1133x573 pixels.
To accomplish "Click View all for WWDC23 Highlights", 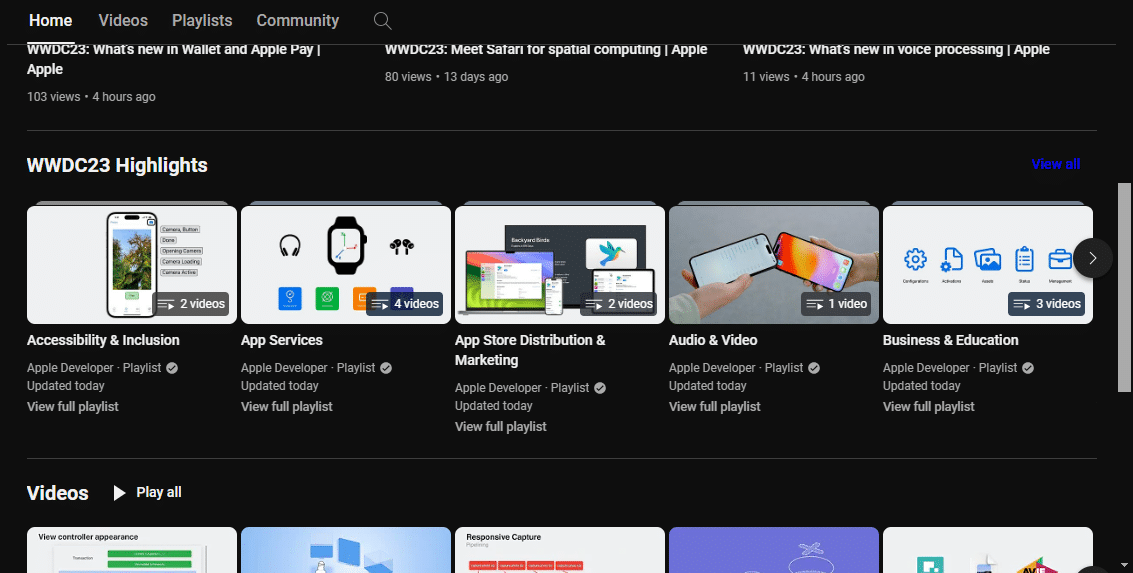I will tap(1055, 164).
